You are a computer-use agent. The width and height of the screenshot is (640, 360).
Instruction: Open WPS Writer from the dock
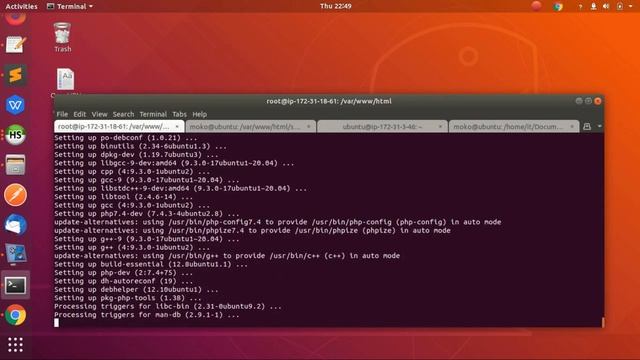[x=16, y=105]
